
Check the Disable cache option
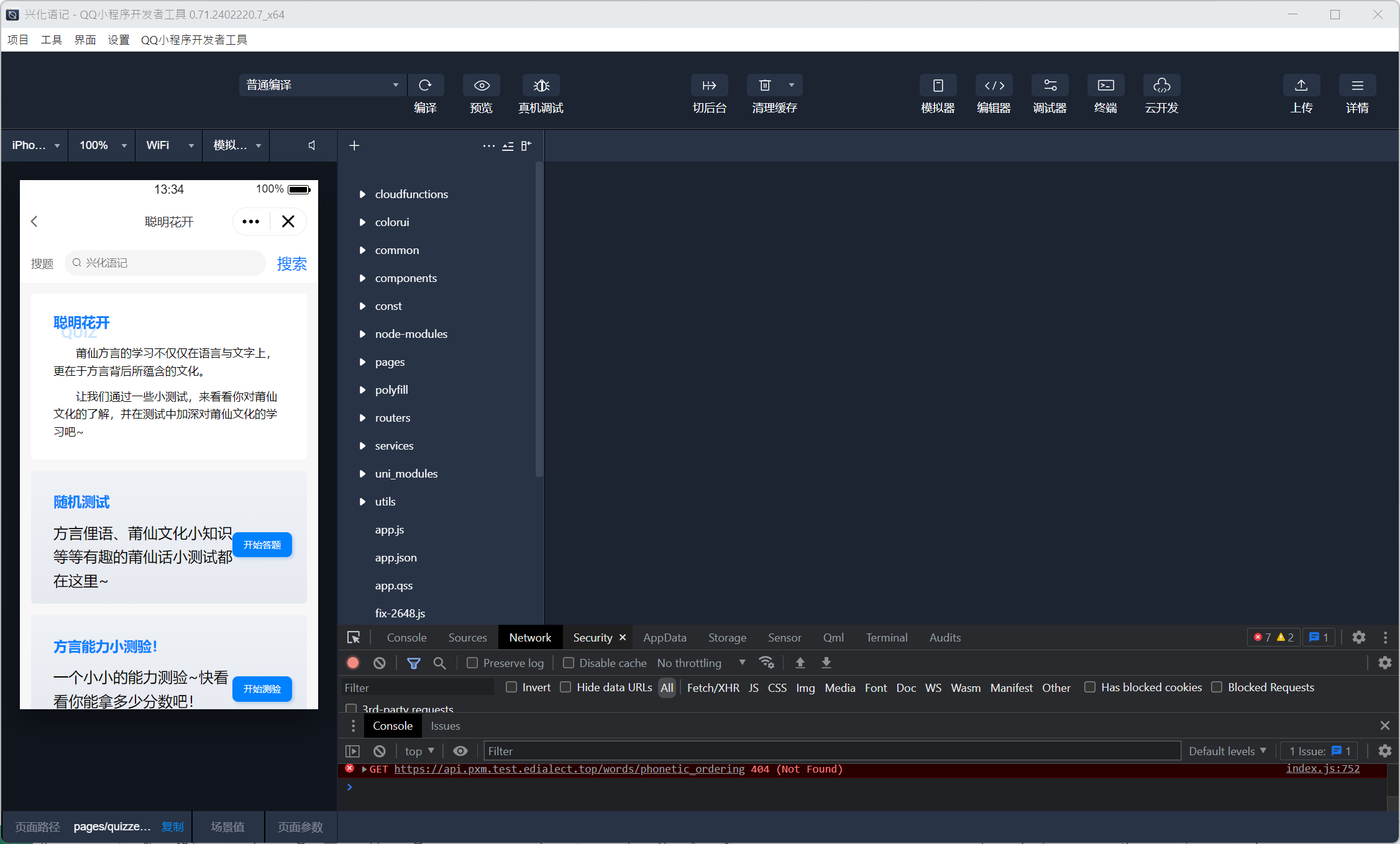[x=569, y=663]
